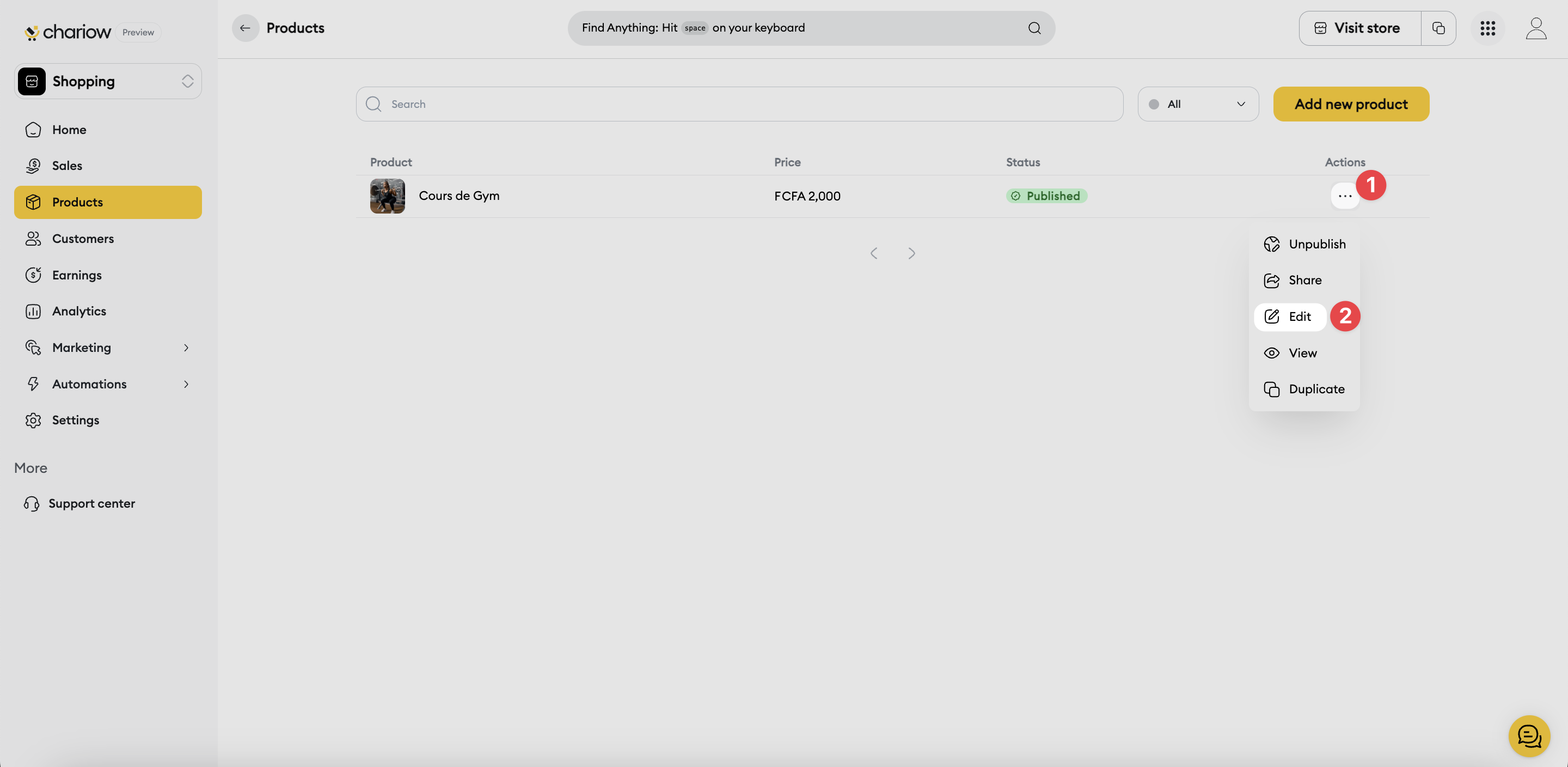This screenshot has height=767, width=1568.
Task: Click the Find Anything search bar
Action: pos(811,28)
